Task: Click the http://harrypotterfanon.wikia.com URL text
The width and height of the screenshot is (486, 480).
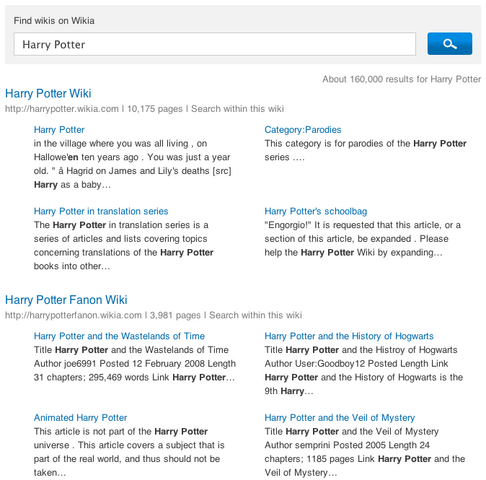Action: click(x=73, y=315)
